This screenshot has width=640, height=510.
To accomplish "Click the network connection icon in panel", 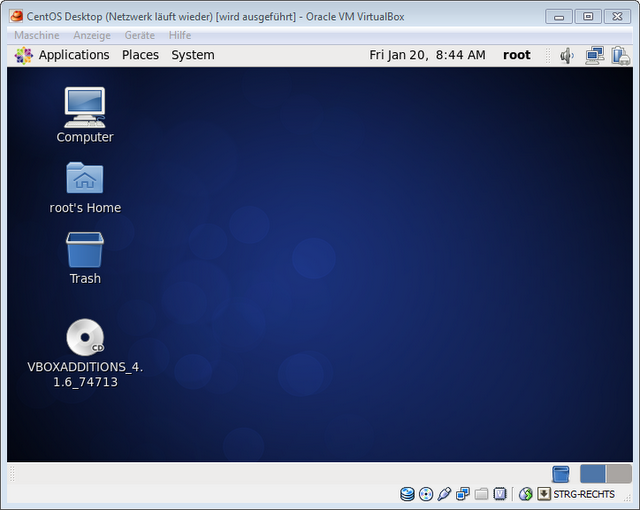I will point(594,55).
